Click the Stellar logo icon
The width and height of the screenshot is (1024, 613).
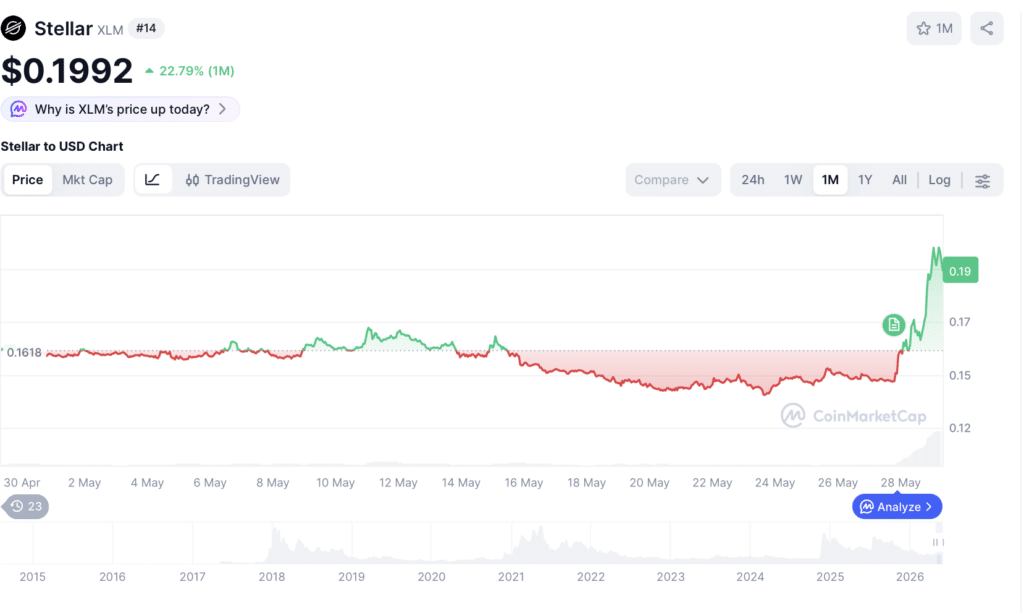click(13, 28)
